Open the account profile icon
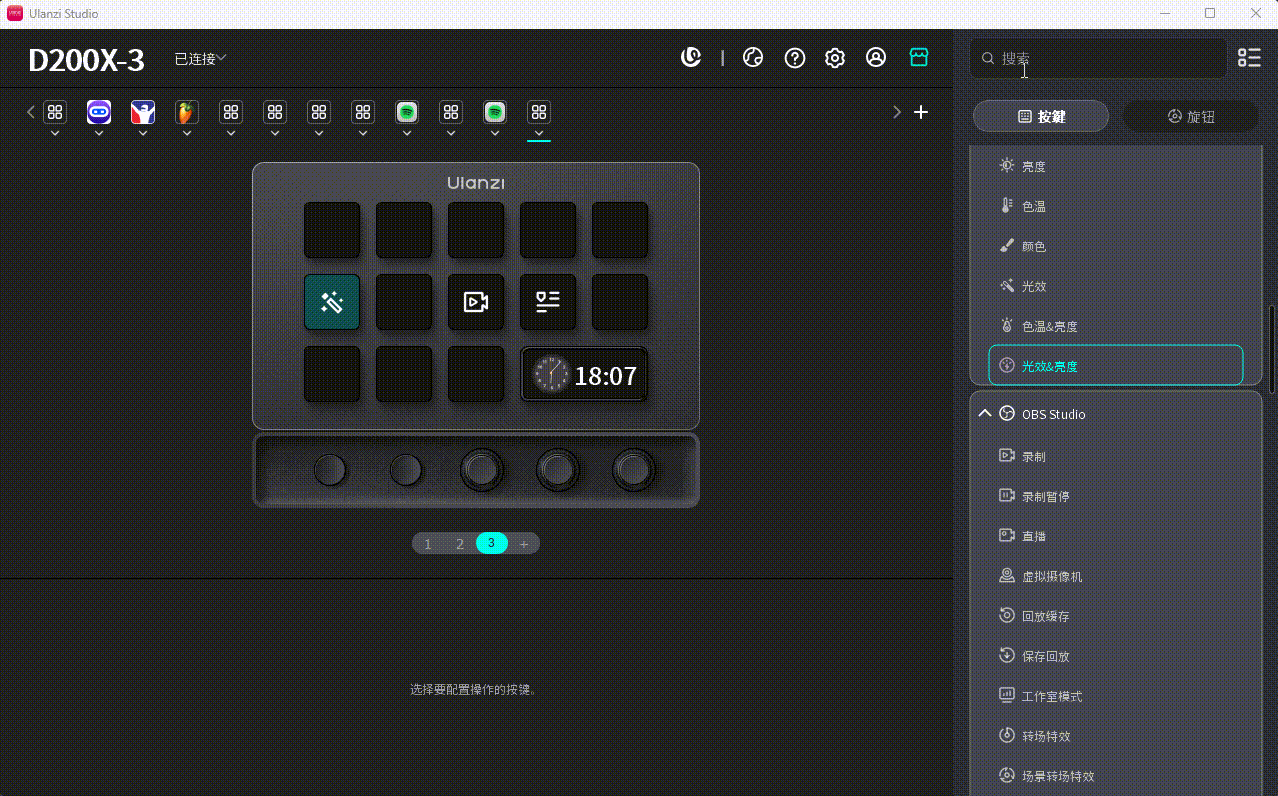 click(876, 58)
